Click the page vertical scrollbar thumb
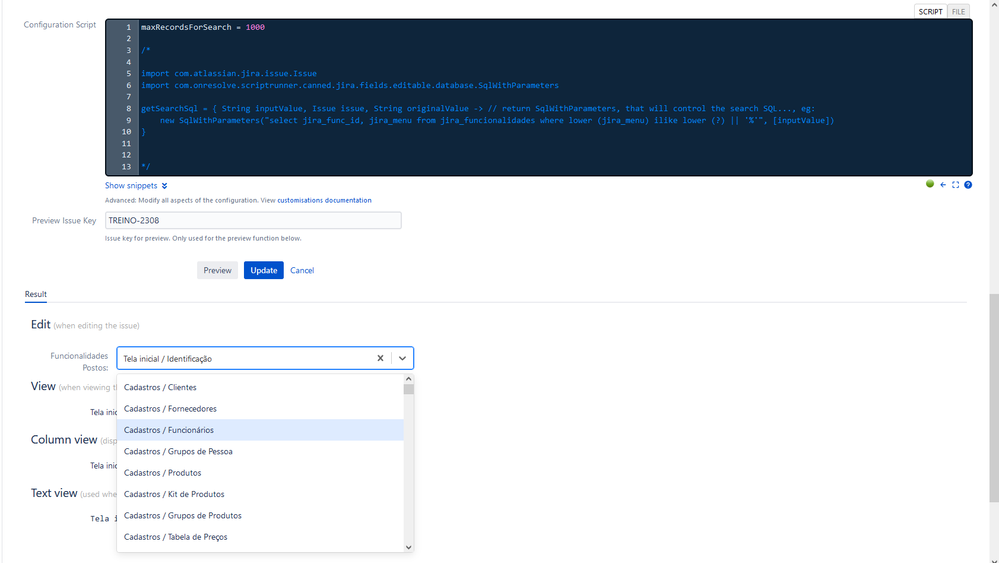Viewport: 999px width, 563px height. (x=993, y=398)
